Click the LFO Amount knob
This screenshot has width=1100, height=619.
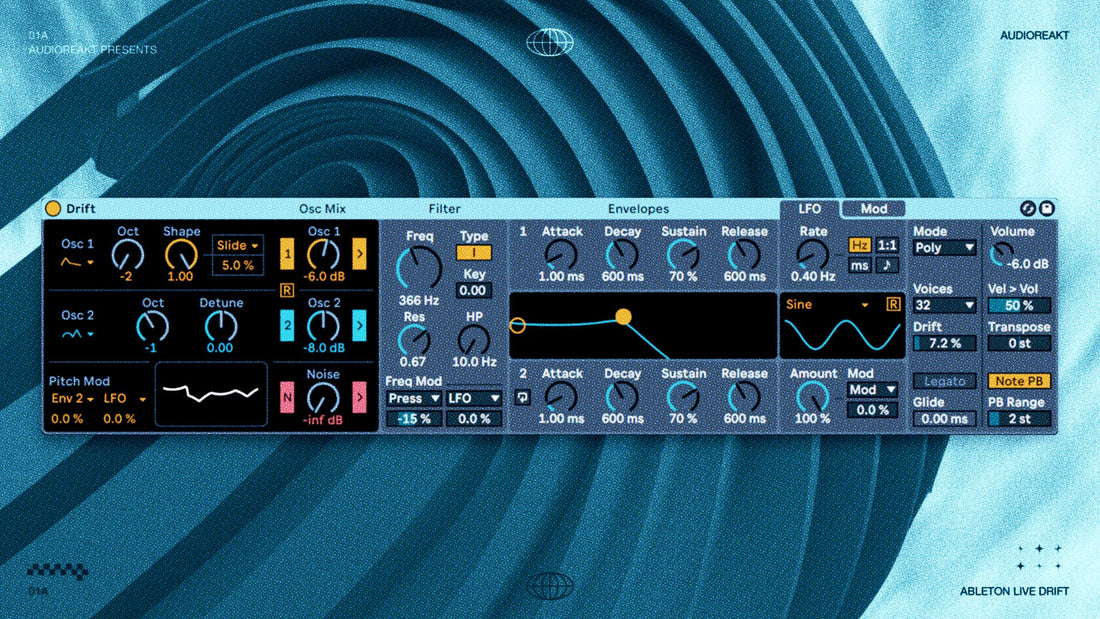coord(812,398)
